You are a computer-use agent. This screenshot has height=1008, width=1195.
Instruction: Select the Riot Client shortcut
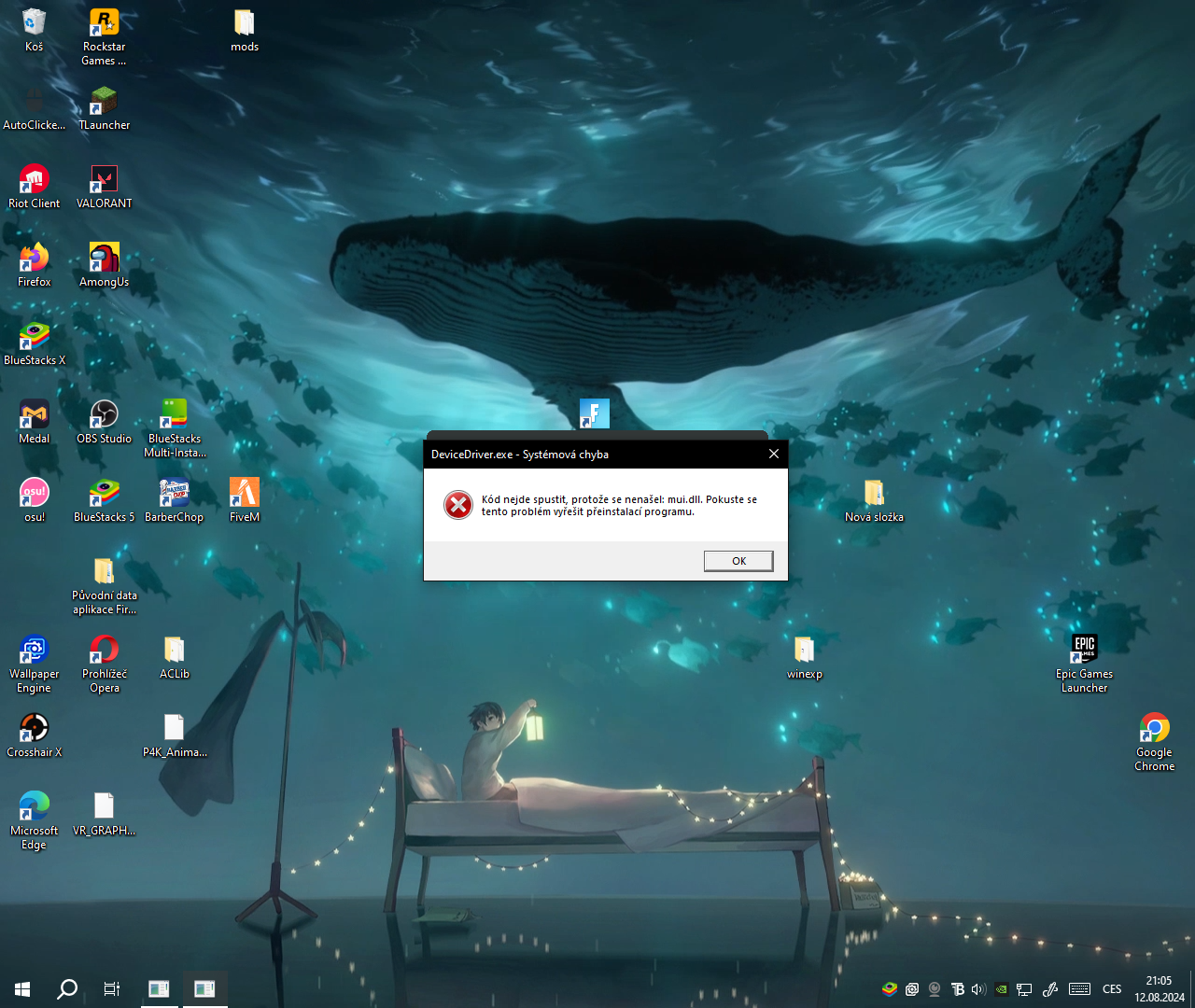pyautogui.click(x=35, y=187)
